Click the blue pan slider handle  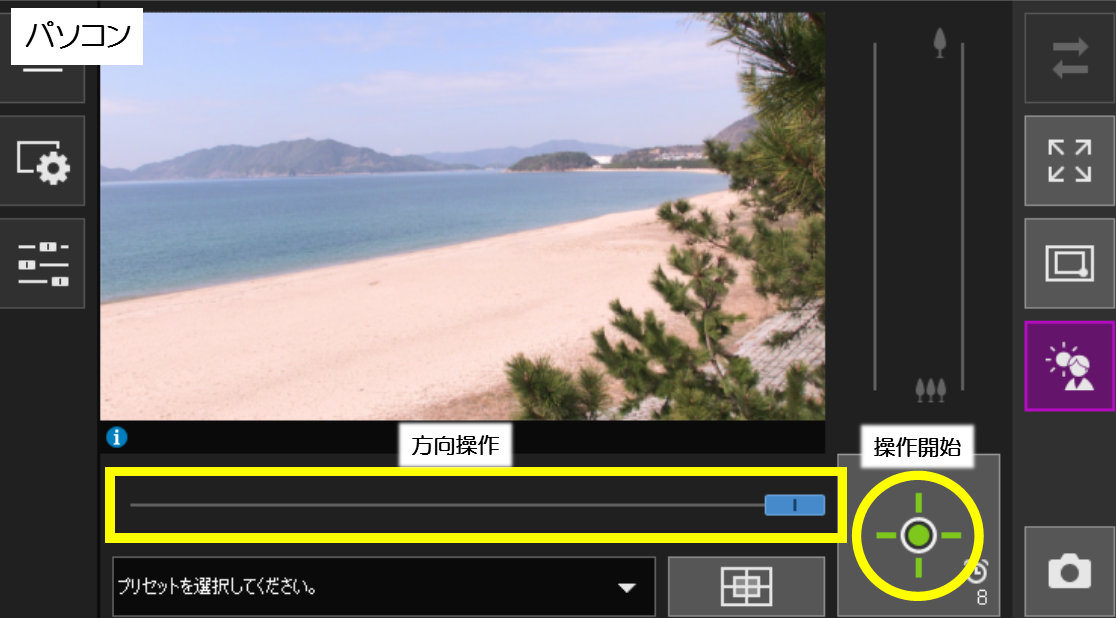click(x=794, y=505)
